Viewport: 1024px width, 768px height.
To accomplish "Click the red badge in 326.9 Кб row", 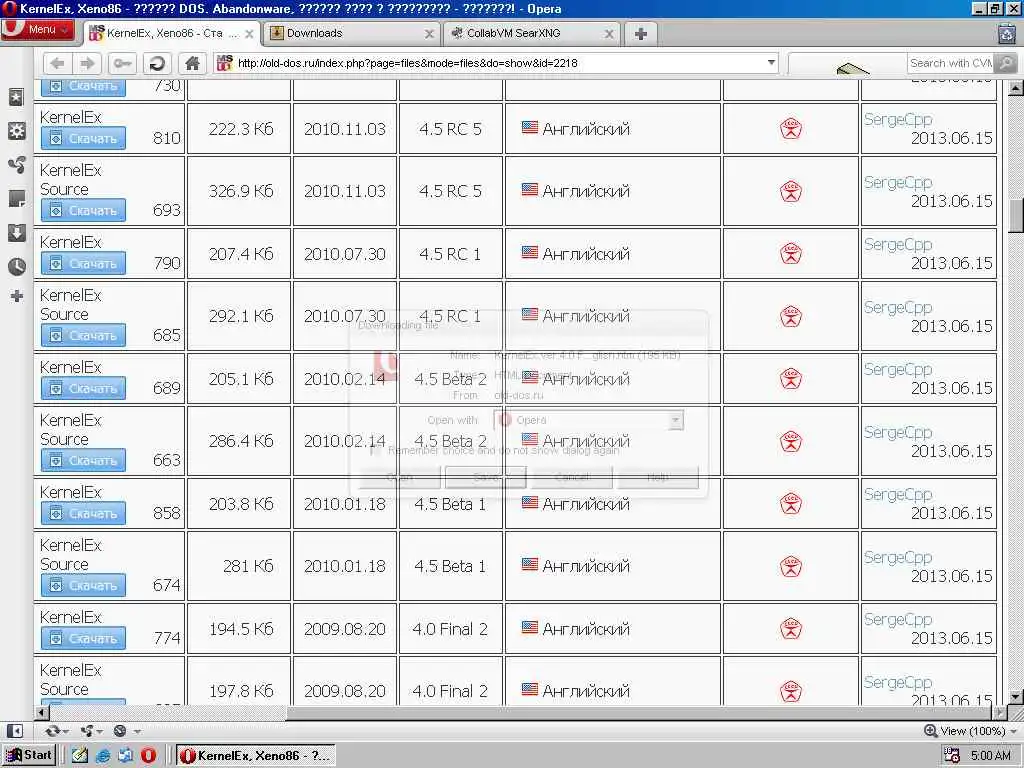I will point(790,191).
